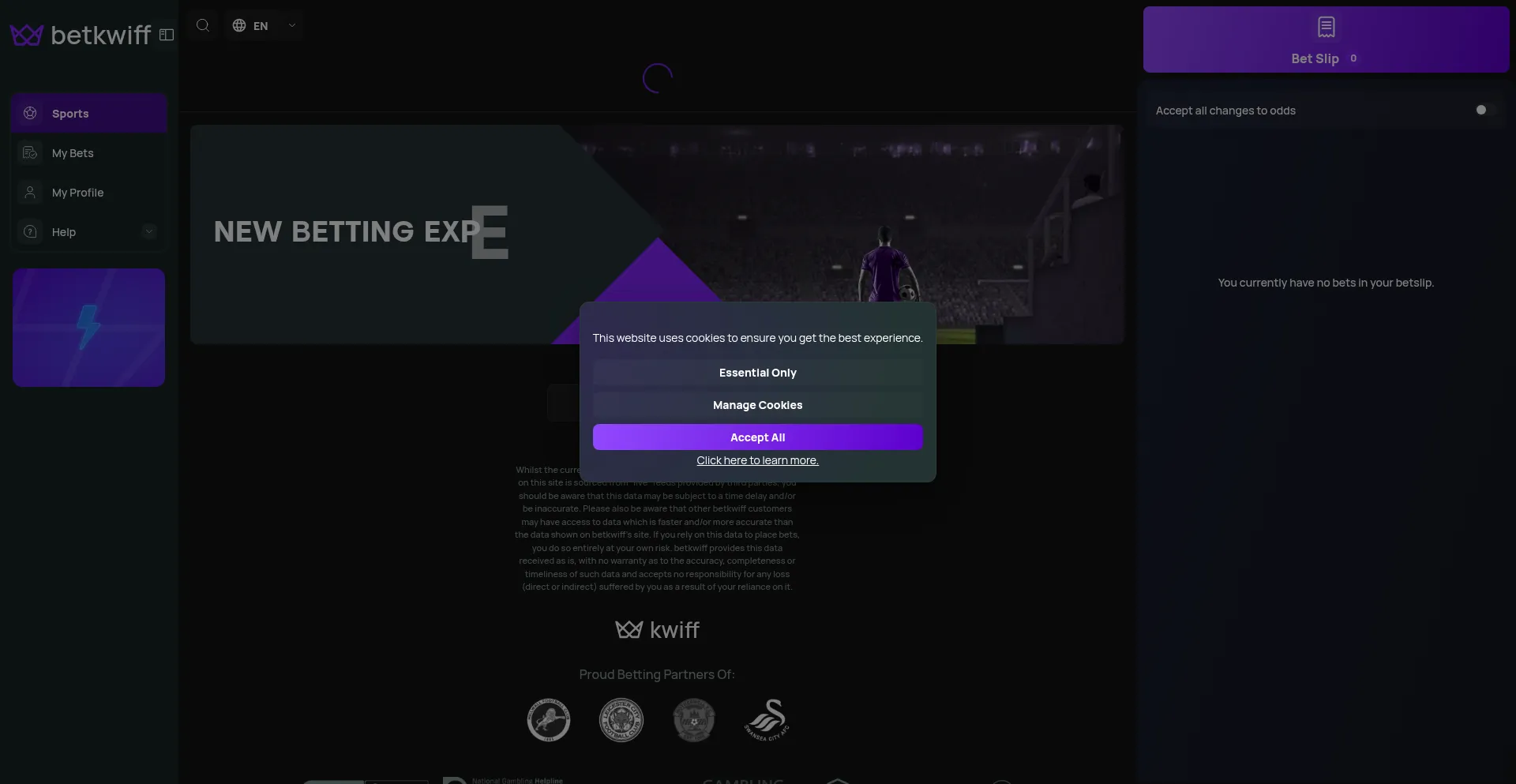
Task: Click the Bet Slip receipt icon
Action: click(x=1326, y=28)
